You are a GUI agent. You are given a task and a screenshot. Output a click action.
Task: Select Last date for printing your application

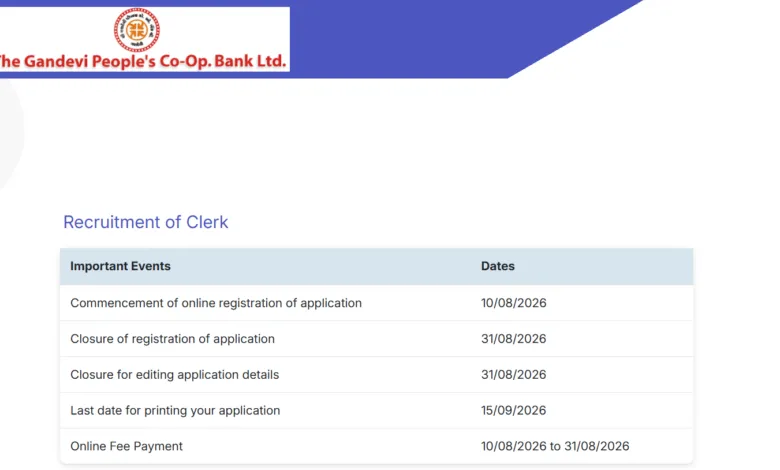pos(175,410)
